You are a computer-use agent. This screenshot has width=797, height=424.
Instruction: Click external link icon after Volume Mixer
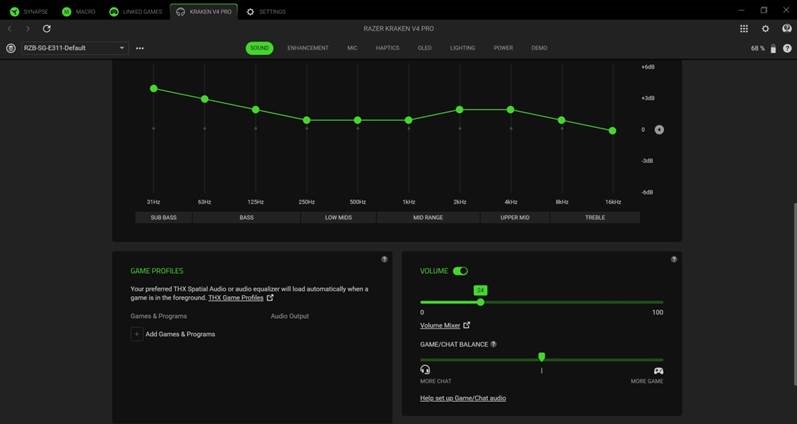click(467, 325)
